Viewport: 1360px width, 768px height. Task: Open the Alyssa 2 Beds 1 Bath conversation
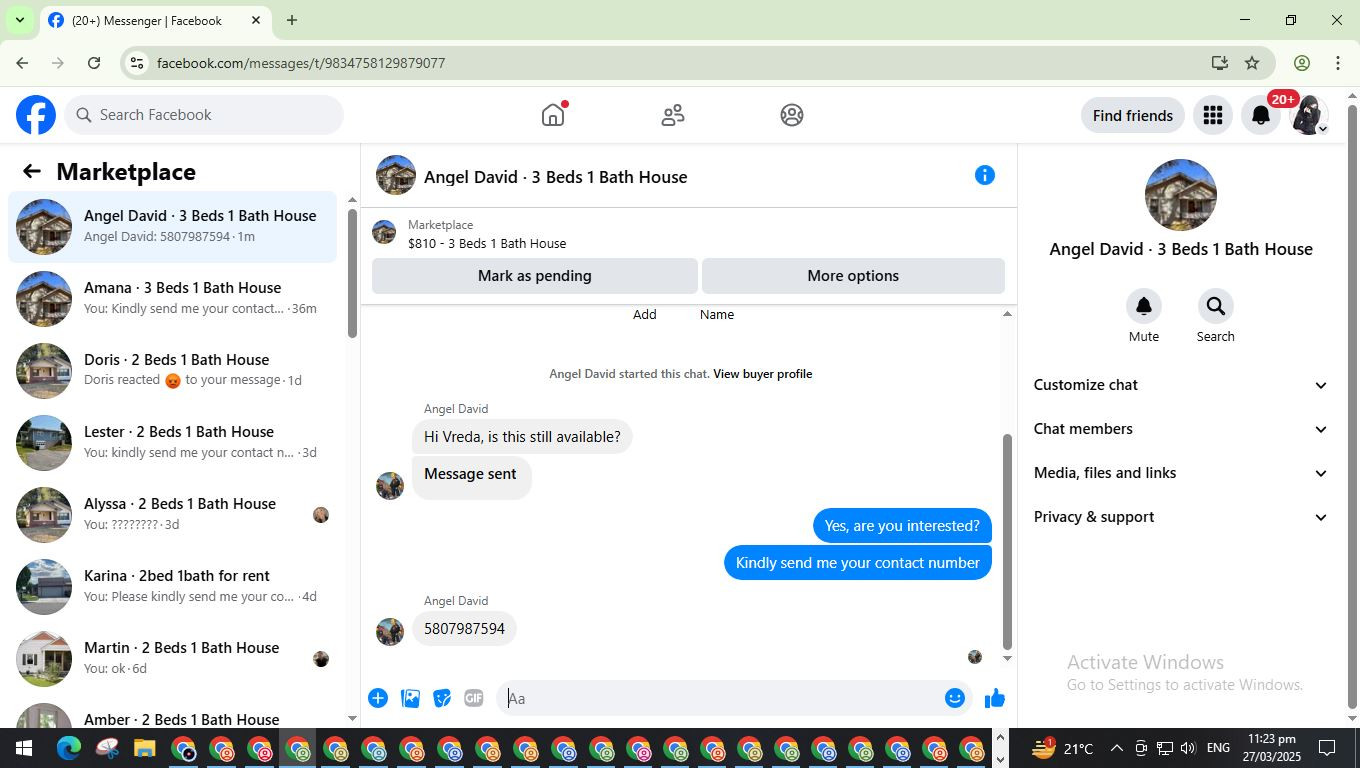tap(172, 515)
